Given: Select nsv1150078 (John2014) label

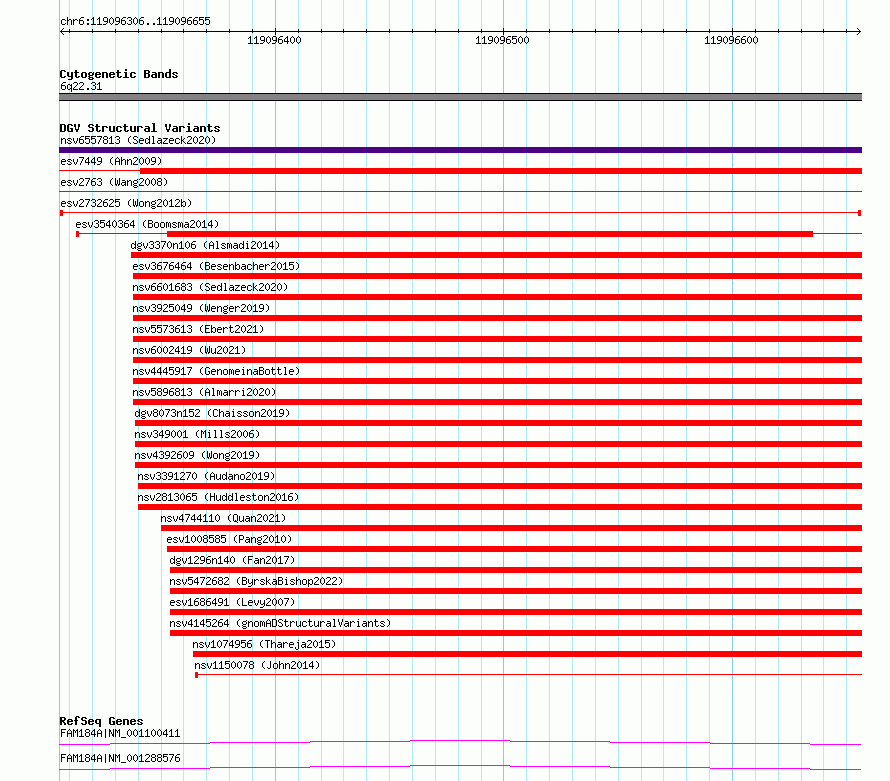Looking at the screenshot, I should (257, 665).
